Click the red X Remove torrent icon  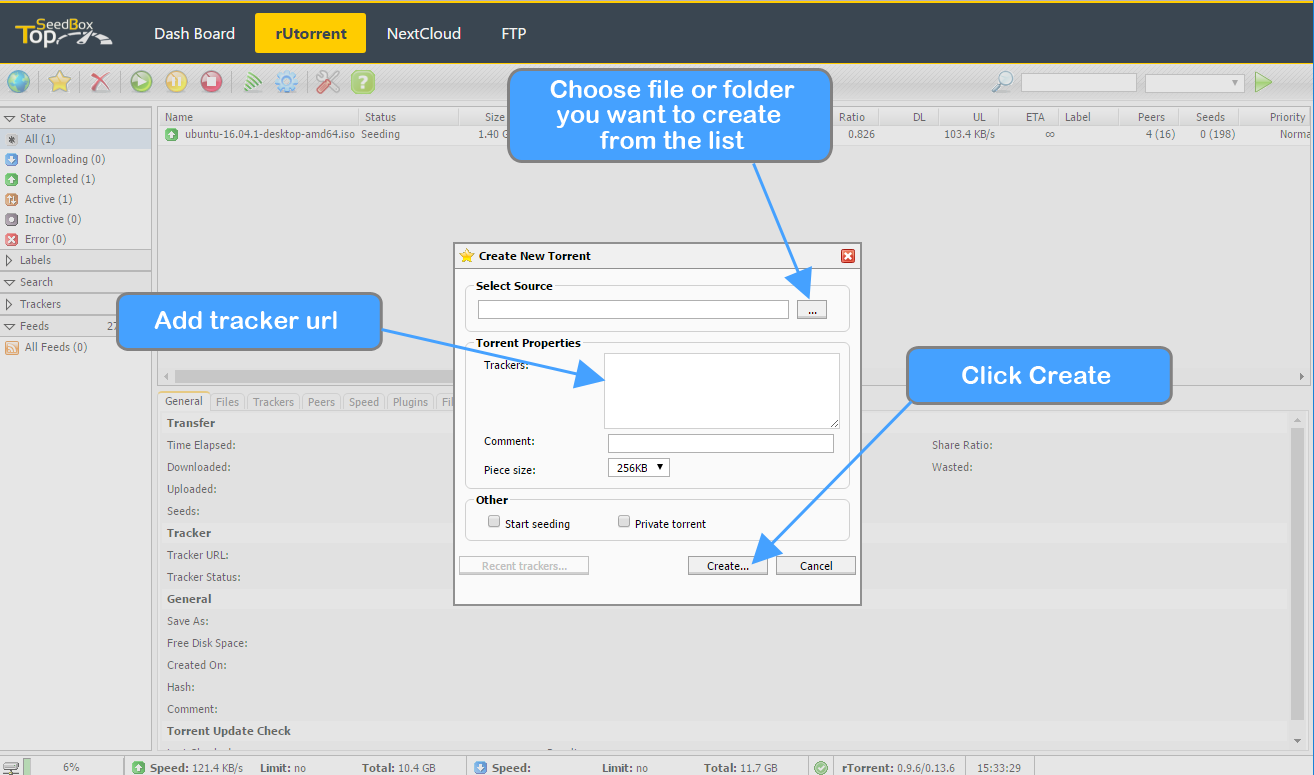(x=100, y=82)
